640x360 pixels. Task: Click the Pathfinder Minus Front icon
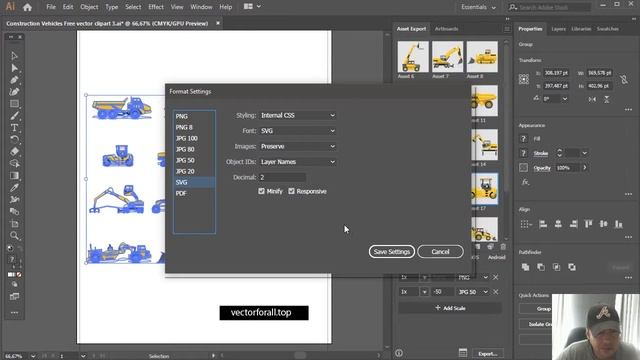click(x=541, y=267)
